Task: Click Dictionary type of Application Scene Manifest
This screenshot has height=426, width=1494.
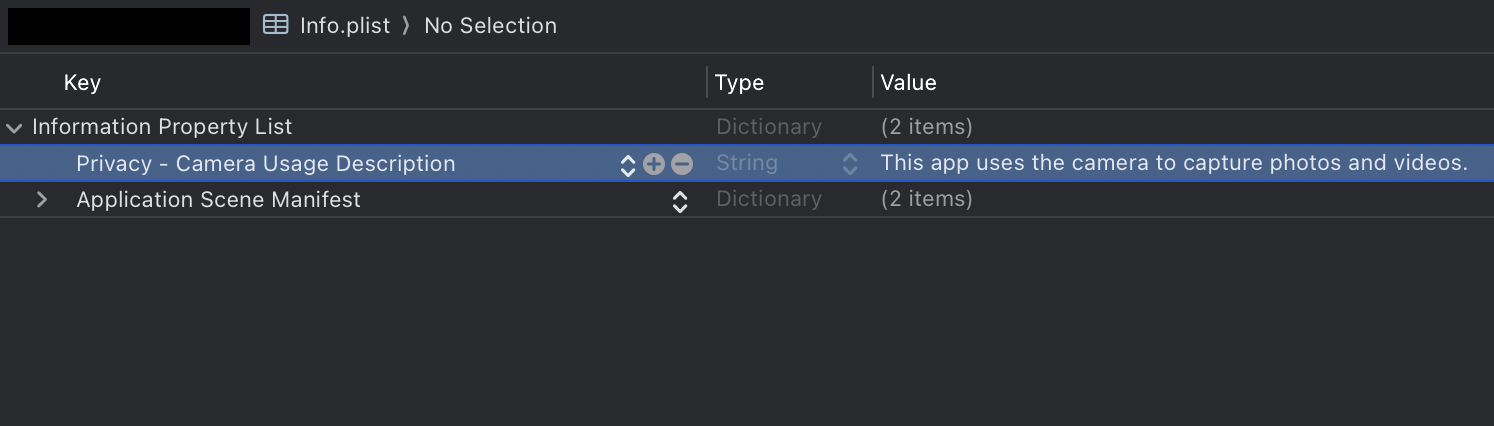Action: [768, 200]
